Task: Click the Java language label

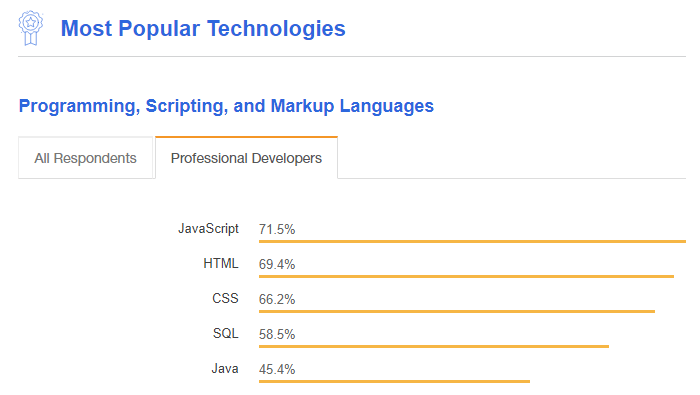Action: point(225,368)
